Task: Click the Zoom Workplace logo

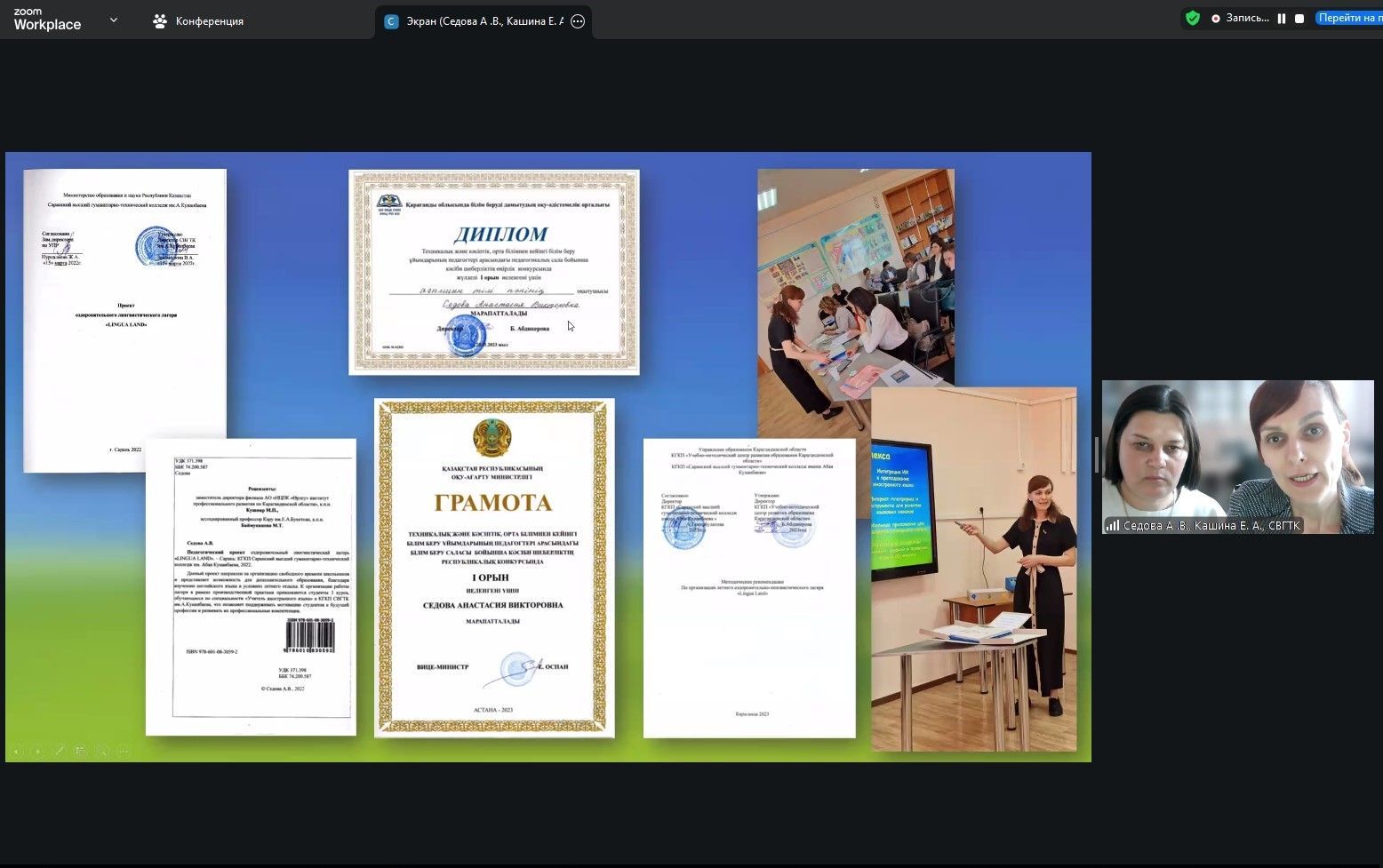Action: 47,20
